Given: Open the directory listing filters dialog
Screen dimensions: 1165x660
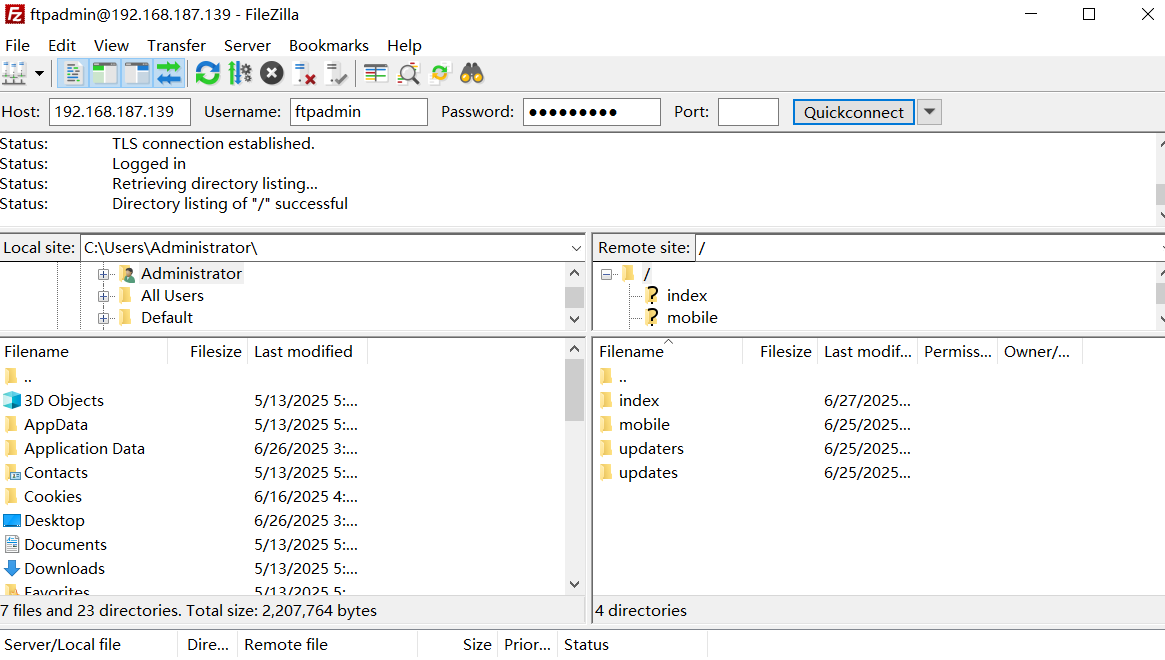Looking at the screenshot, I should (x=376, y=74).
